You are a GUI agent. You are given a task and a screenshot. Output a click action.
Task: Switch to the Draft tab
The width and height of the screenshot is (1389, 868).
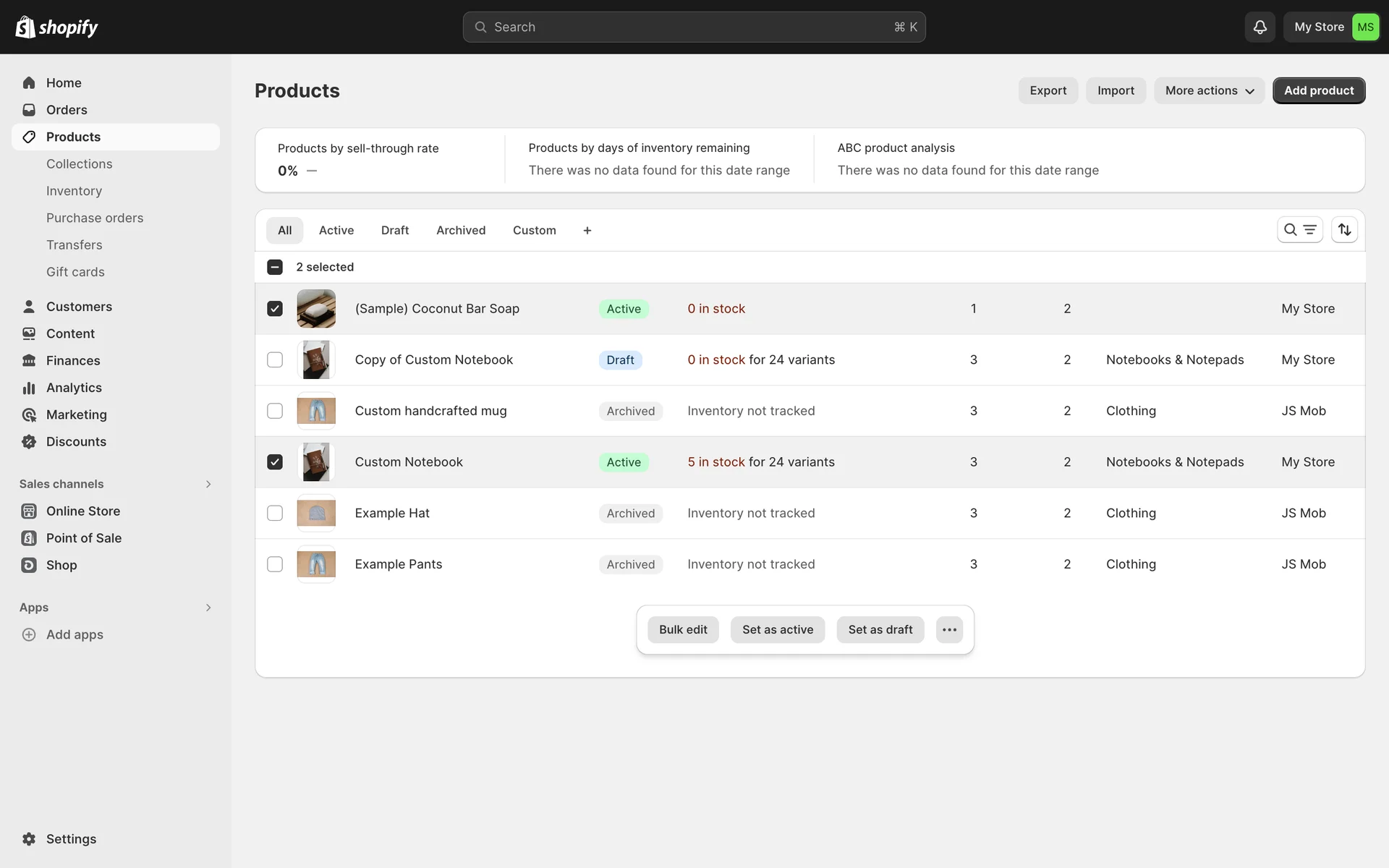pos(395,231)
